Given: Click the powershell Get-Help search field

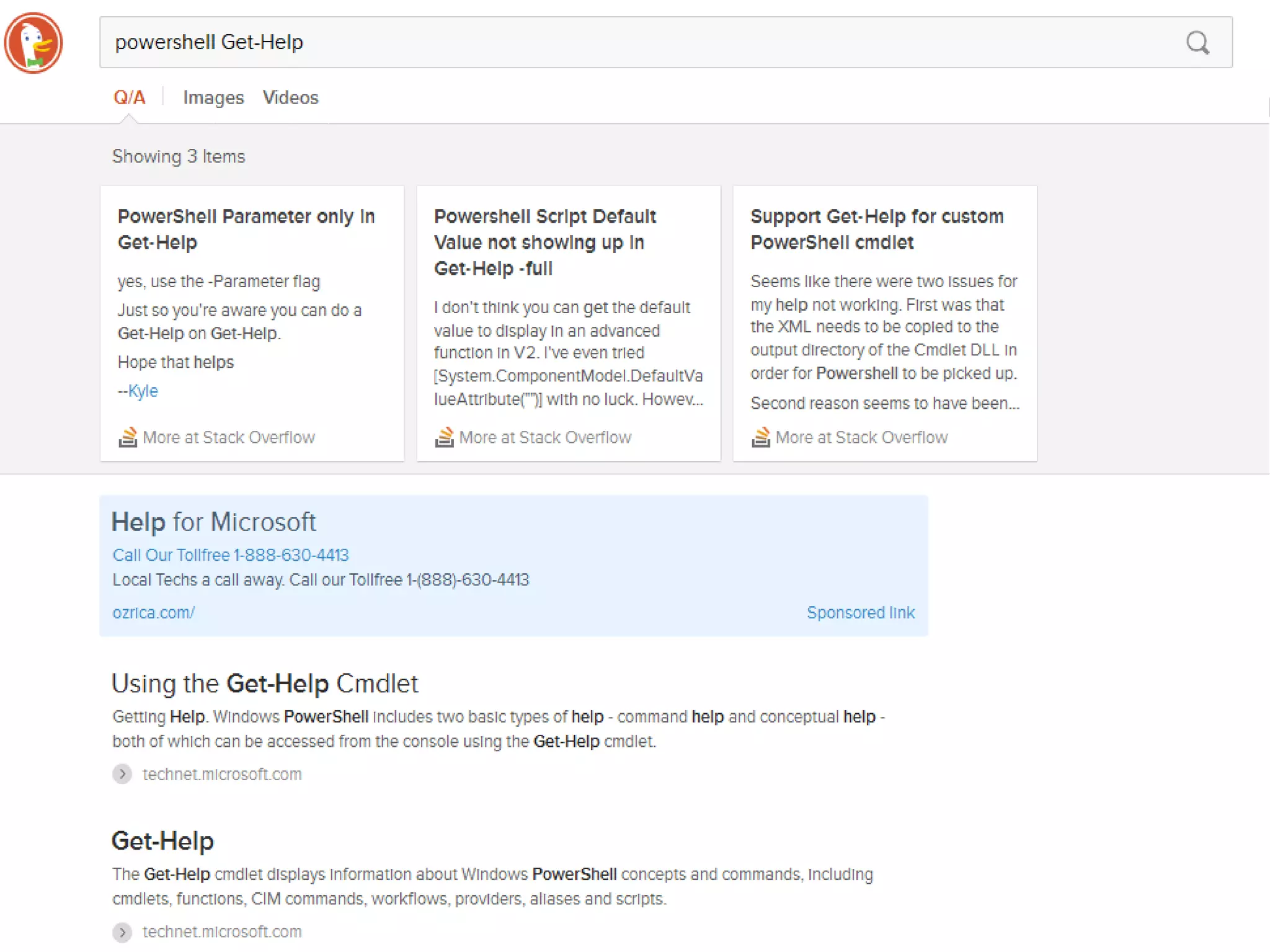Looking at the screenshot, I should [x=620, y=42].
